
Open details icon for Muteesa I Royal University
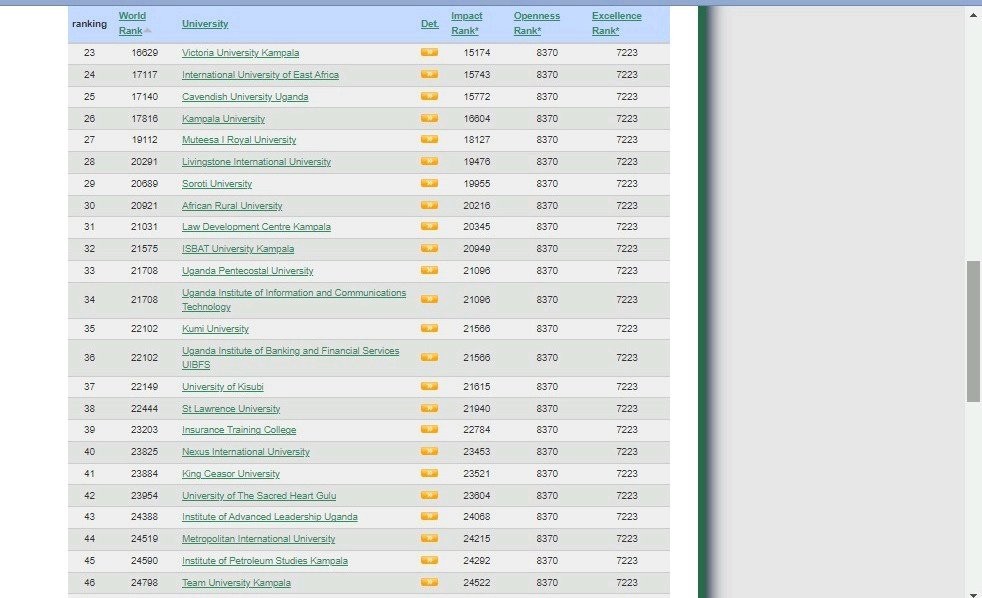click(x=429, y=140)
